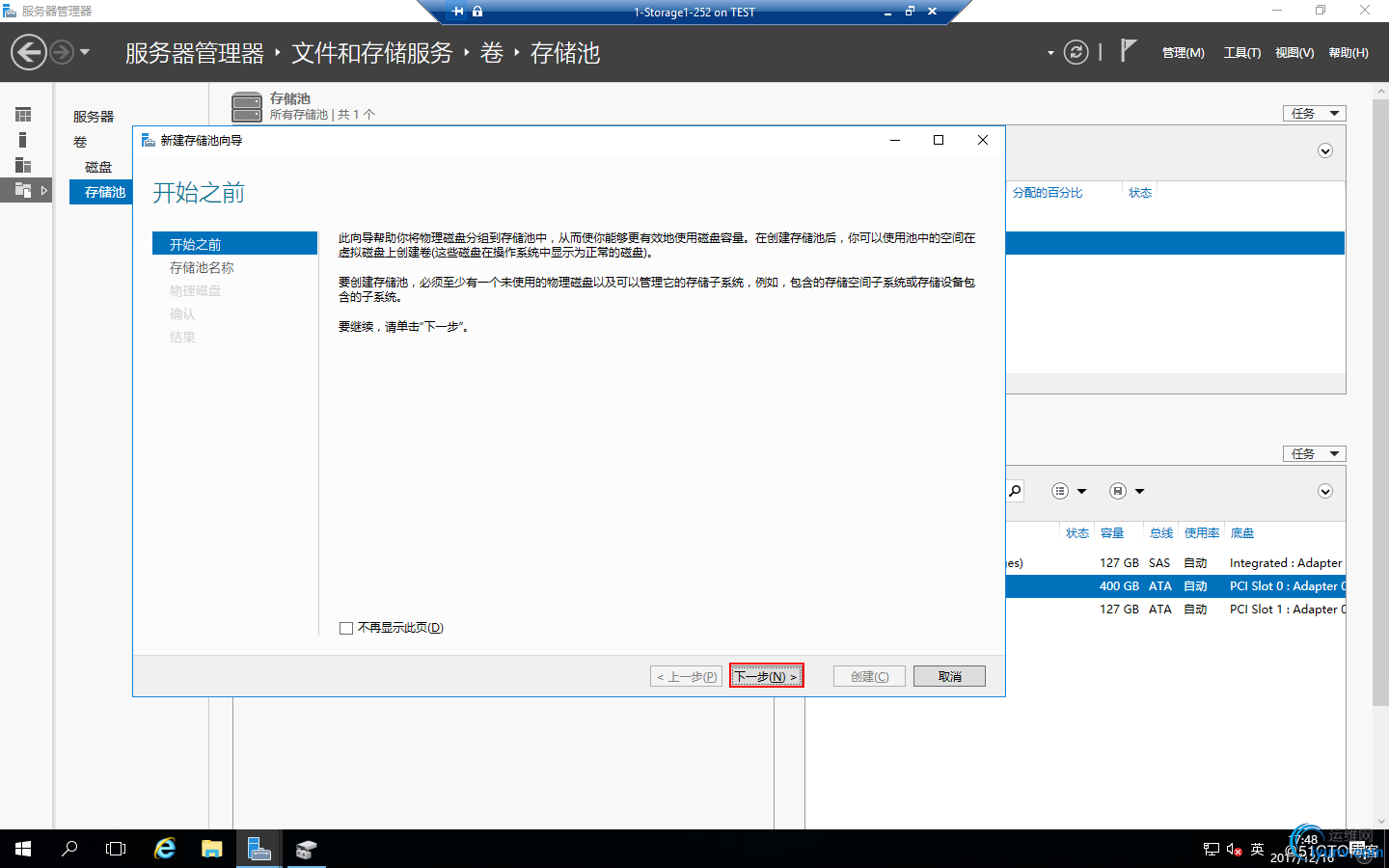1389x868 pixels.
Task: Open the lower 任务 dropdown for physical disks
Action: click(1314, 454)
